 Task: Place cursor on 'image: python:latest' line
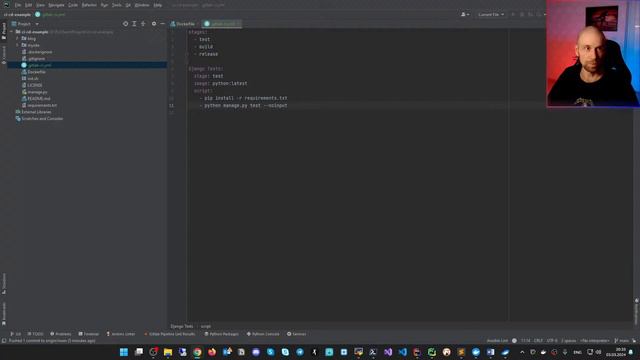click(220, 83)
